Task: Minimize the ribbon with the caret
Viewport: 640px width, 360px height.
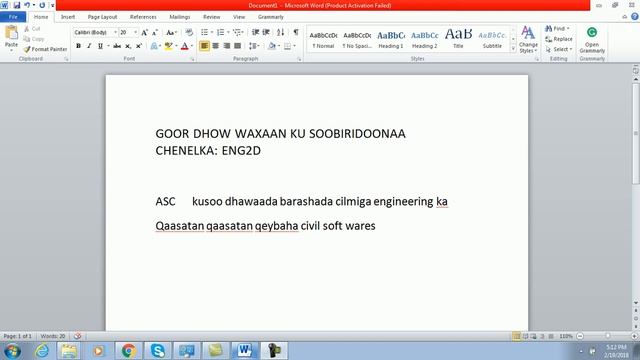Action: [624, 17]
